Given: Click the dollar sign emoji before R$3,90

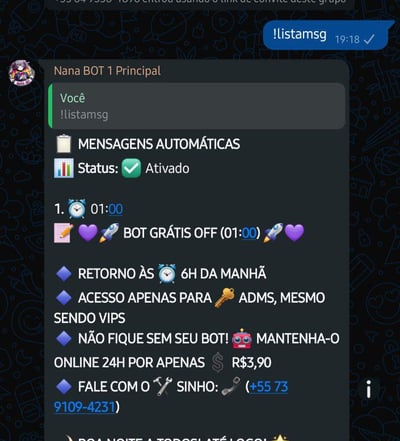Looking at the screenshot, I should [x=217, y=363].
